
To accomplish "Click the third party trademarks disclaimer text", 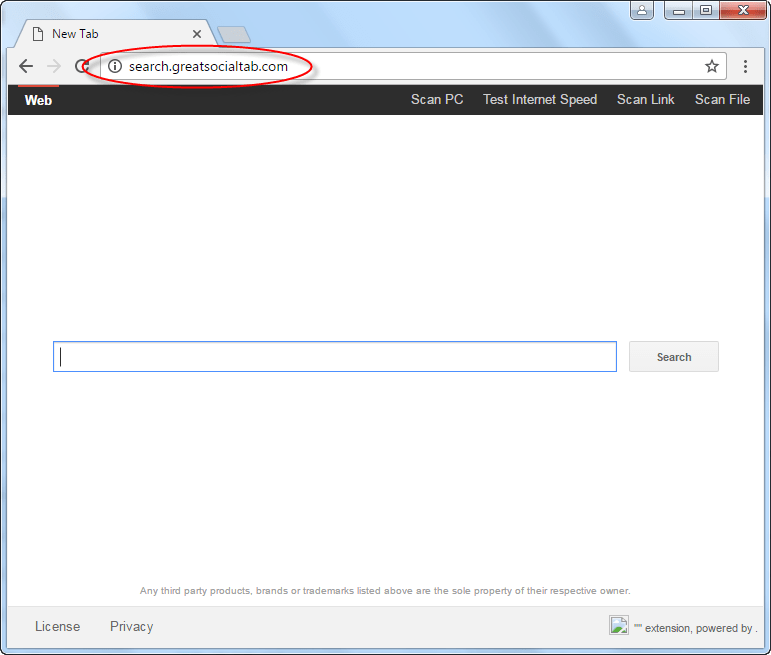I will 385,591.
